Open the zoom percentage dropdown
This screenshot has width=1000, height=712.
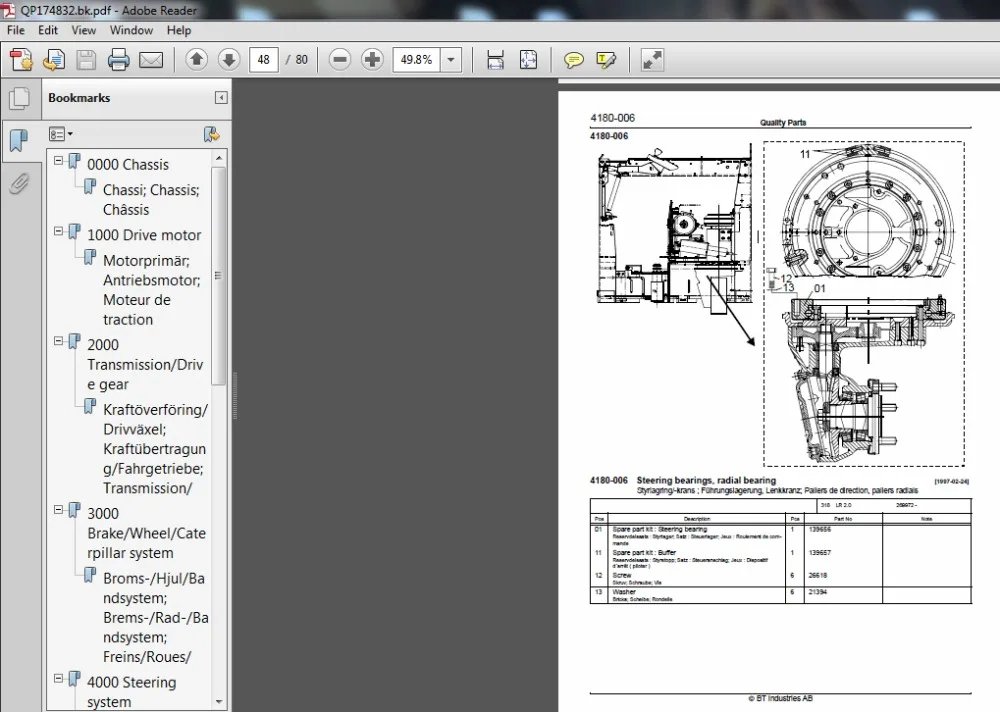[x=451, y=60]
